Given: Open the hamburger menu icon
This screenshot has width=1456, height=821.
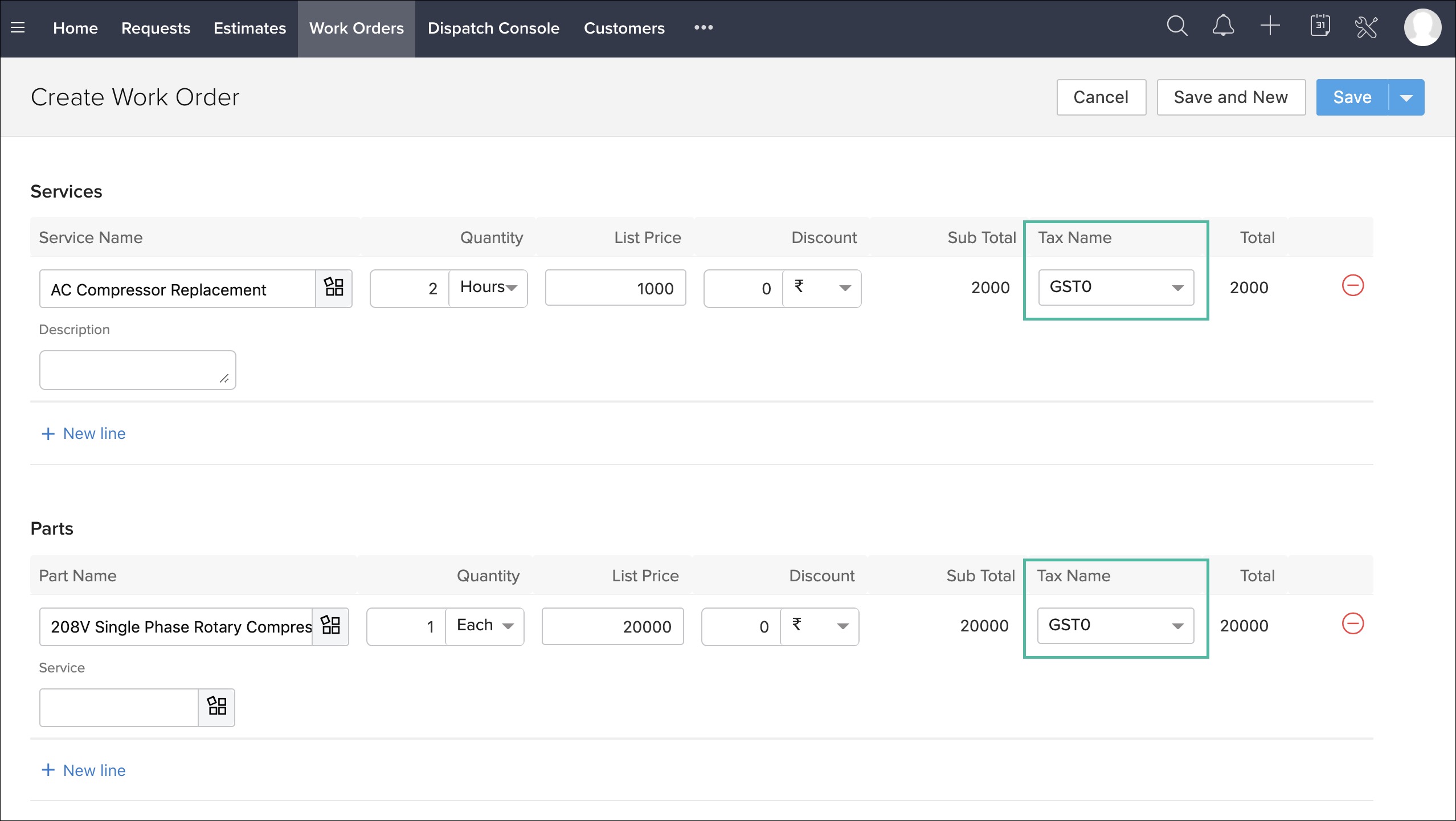Looking at the screenshot, I should (18, 27).
